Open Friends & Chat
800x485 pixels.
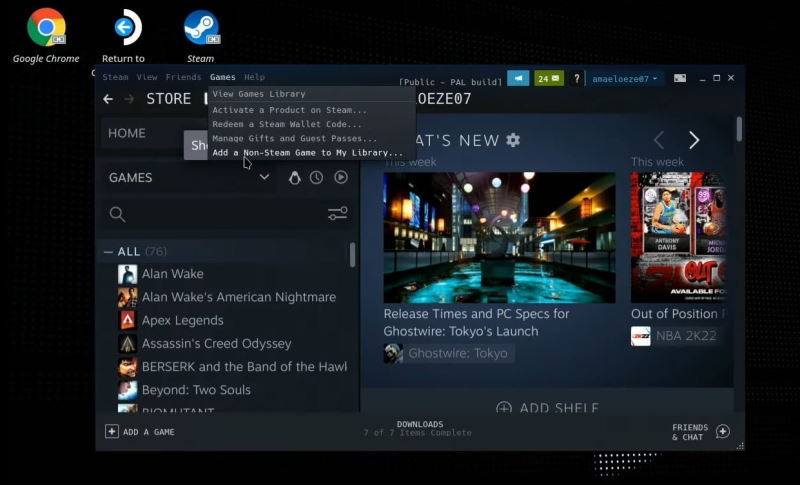click(701, 431)
